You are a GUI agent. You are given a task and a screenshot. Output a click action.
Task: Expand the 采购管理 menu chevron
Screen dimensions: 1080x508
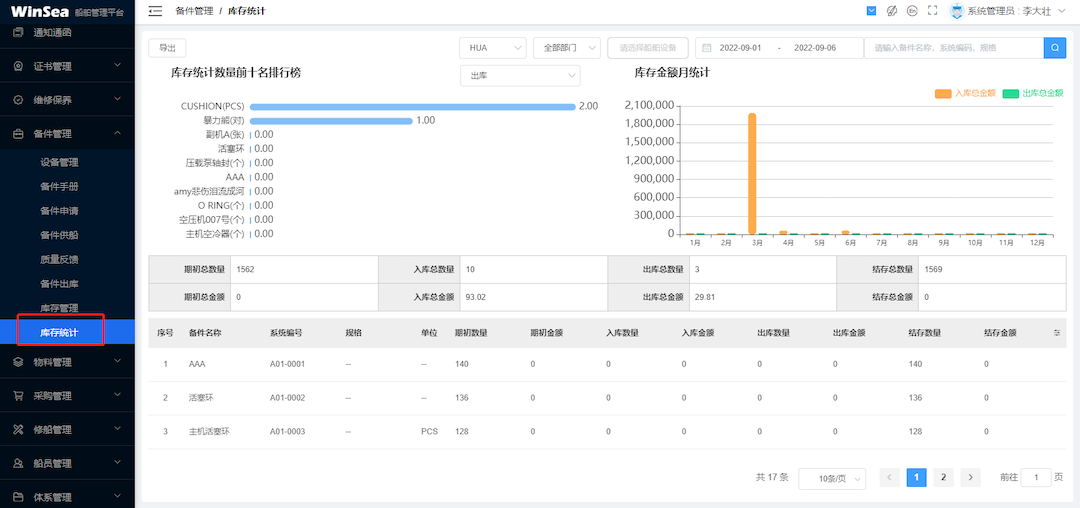(117, 395)
